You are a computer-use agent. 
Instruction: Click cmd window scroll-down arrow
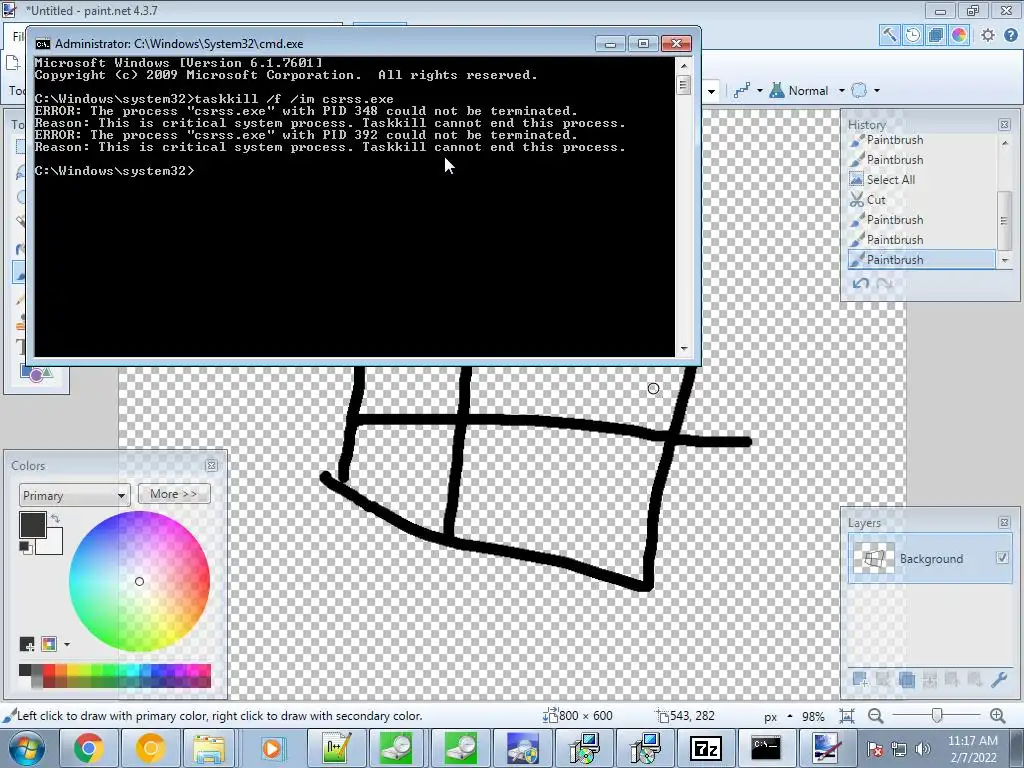pyautogui.click(x=684, y=349)
